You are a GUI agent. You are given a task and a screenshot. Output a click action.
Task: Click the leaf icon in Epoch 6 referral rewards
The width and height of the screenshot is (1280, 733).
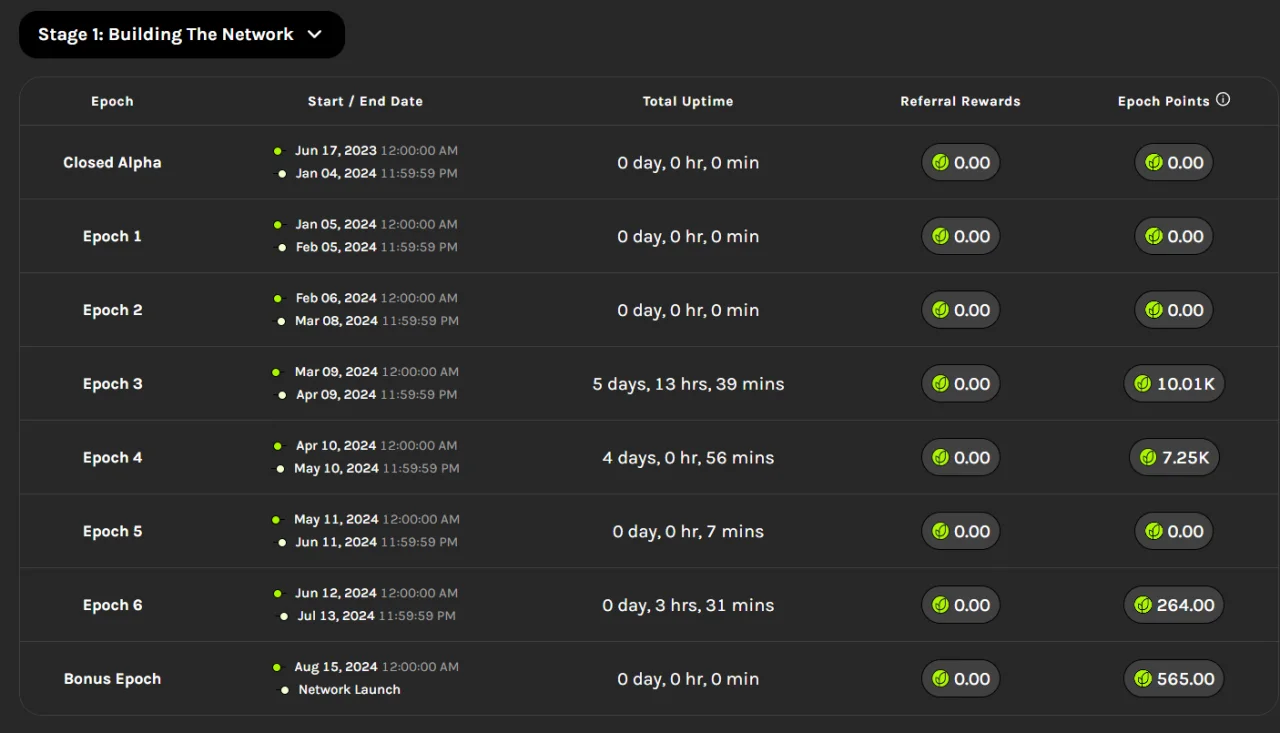940,605
